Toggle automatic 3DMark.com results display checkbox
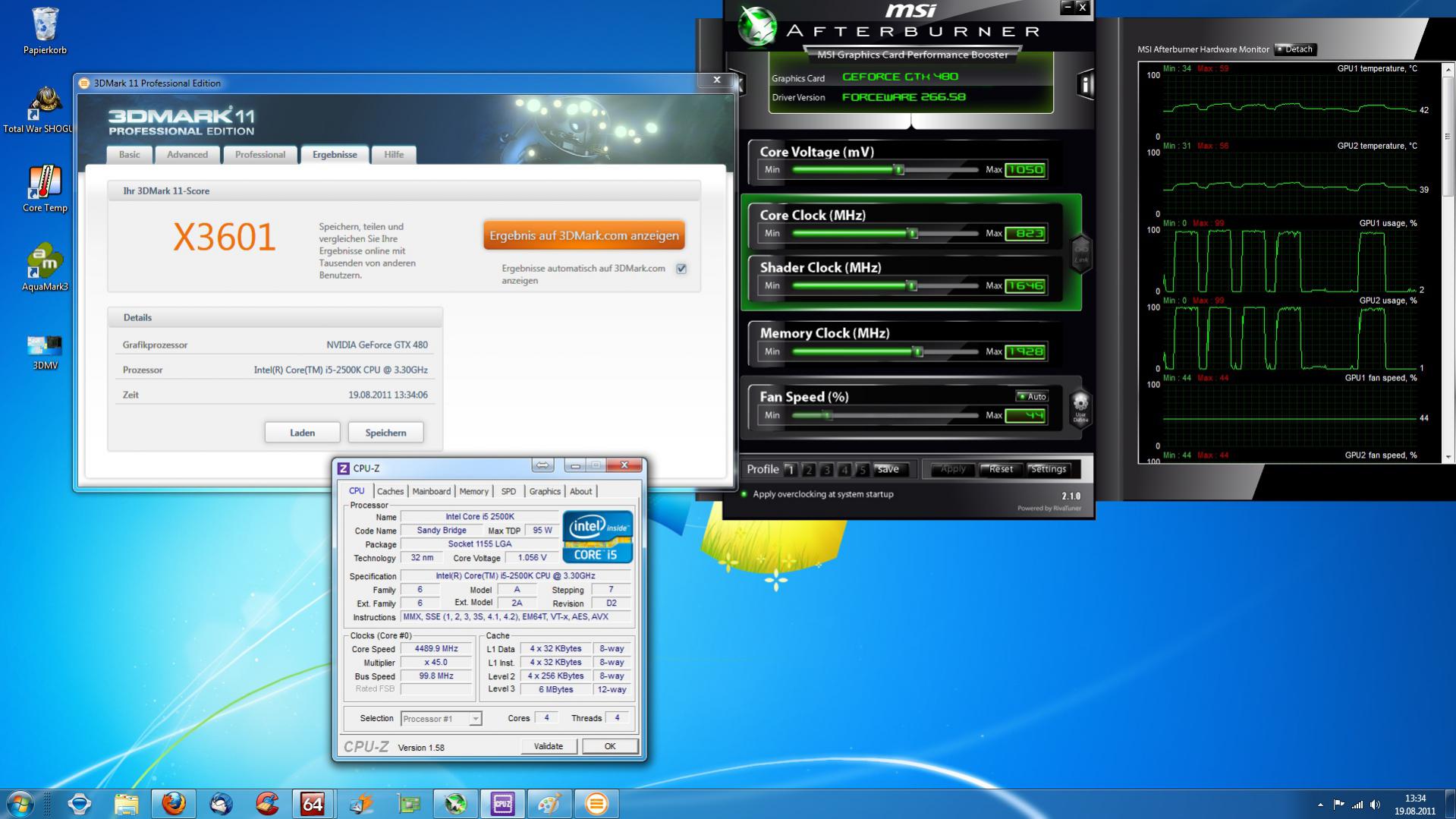 (x=681, y=269)
